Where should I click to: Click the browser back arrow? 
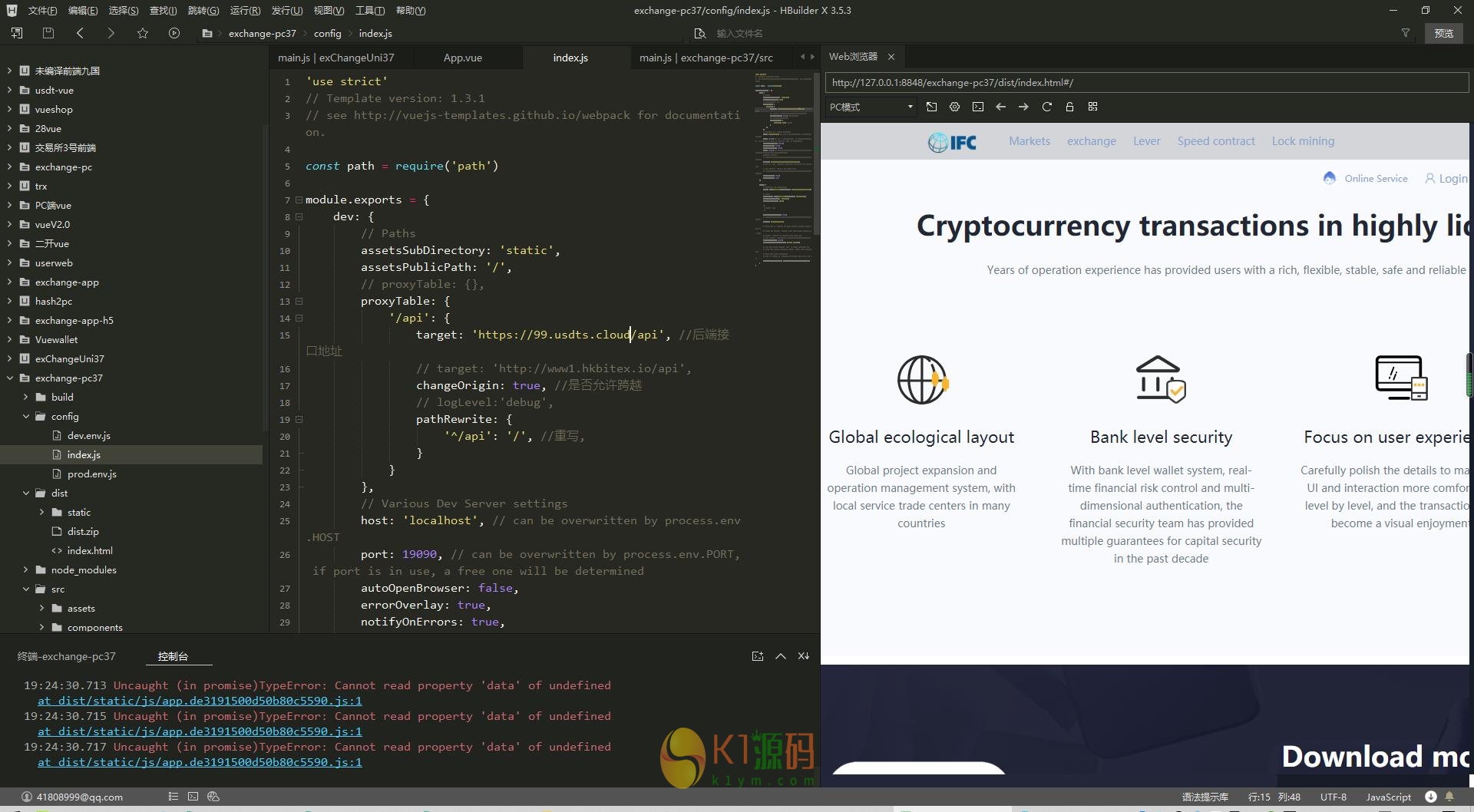(1000, 107)
